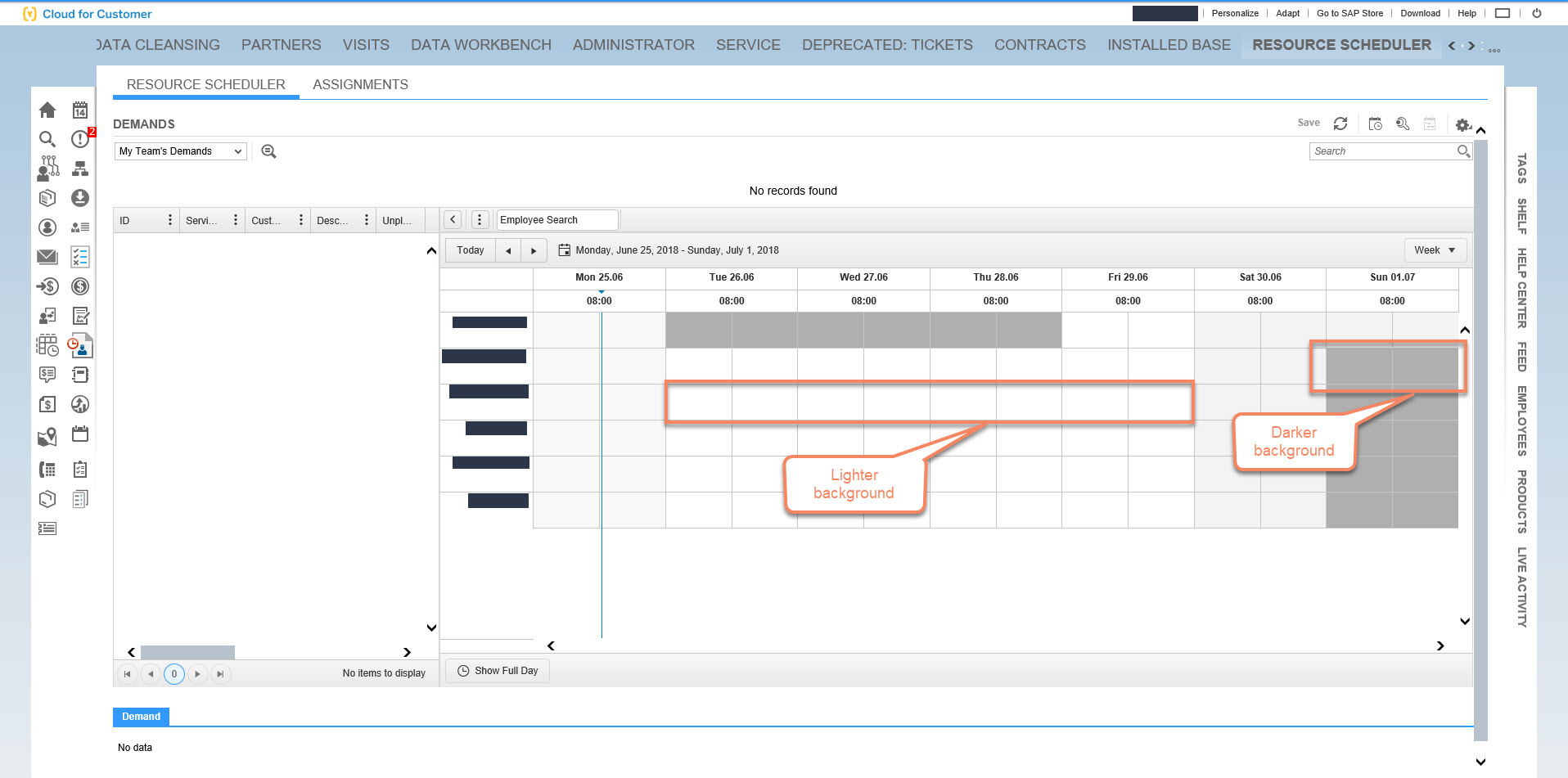Open the Employees side panel tab
This screenshot has width=1568, height=778.
point(1521,420)
